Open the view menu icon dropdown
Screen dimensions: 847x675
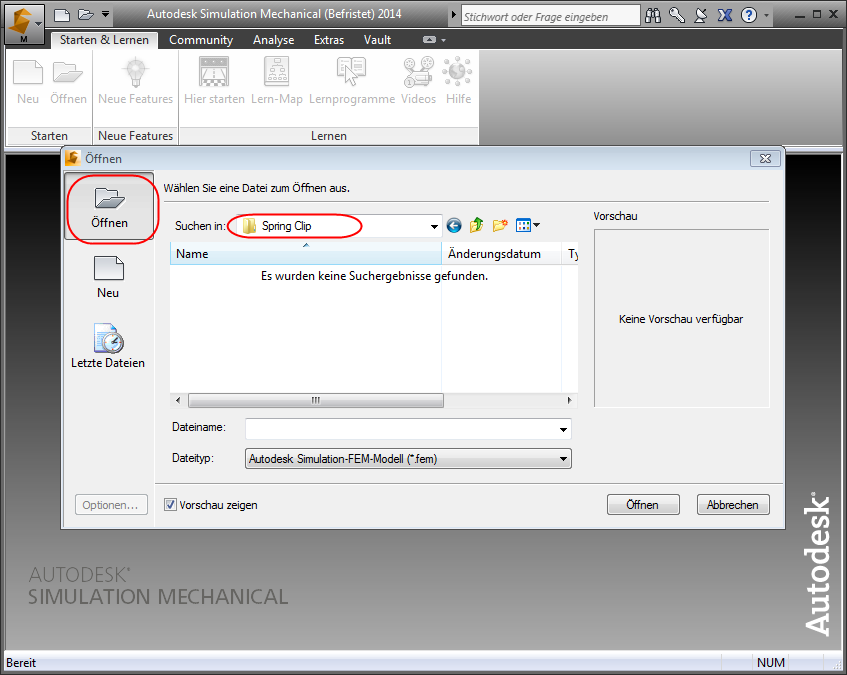coord(528,225)
